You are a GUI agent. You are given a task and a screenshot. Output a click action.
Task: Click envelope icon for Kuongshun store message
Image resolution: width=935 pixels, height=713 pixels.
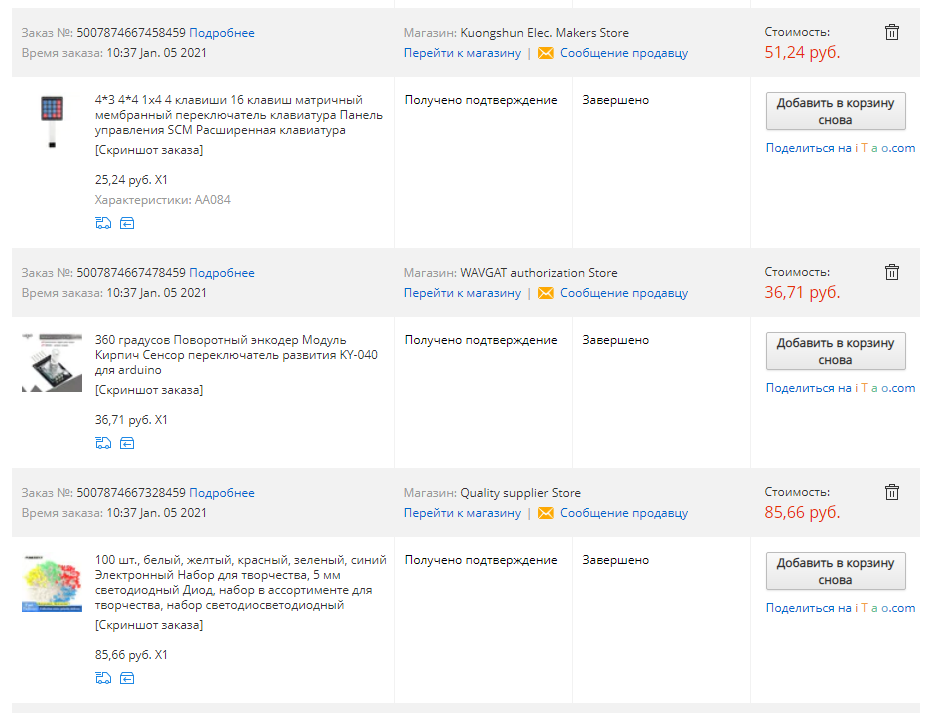click(545, 53)
